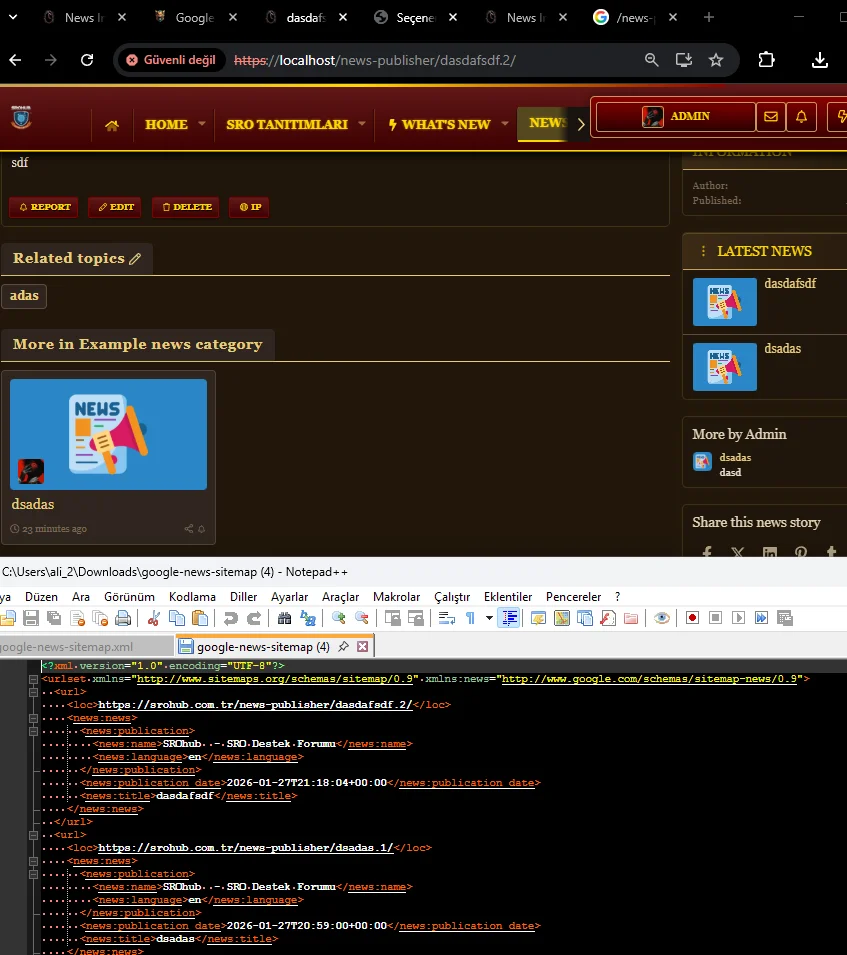Open messages via the envelope icon
847x955 pixels.
[771, 117]
